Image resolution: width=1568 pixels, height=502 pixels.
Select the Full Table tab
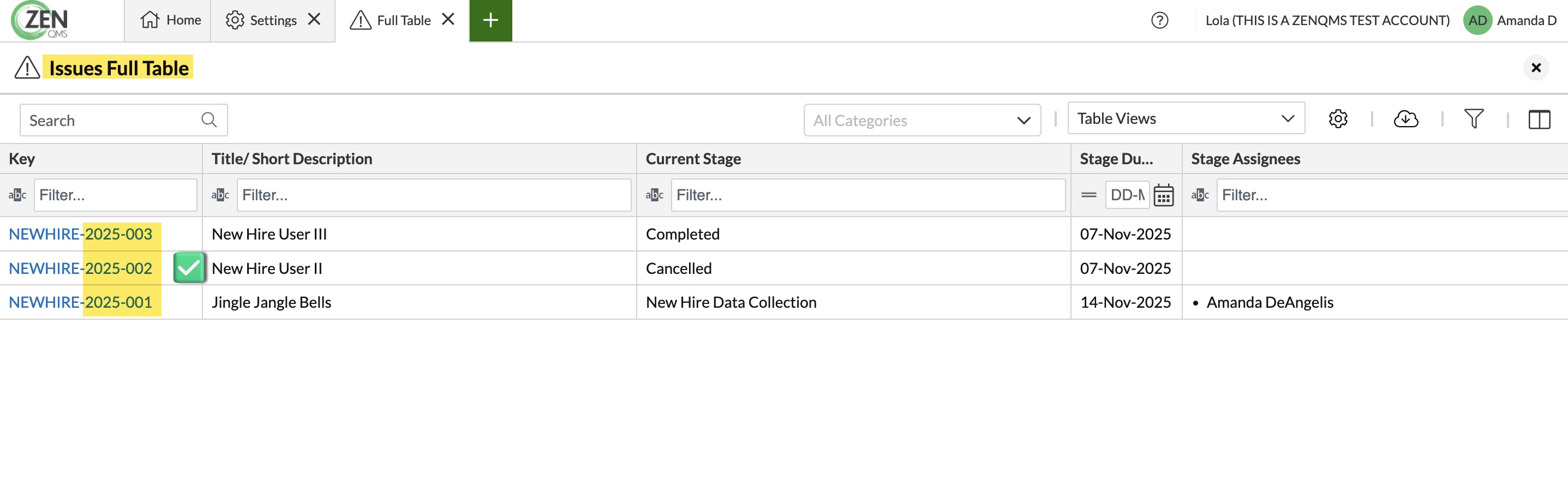point(390,20)
